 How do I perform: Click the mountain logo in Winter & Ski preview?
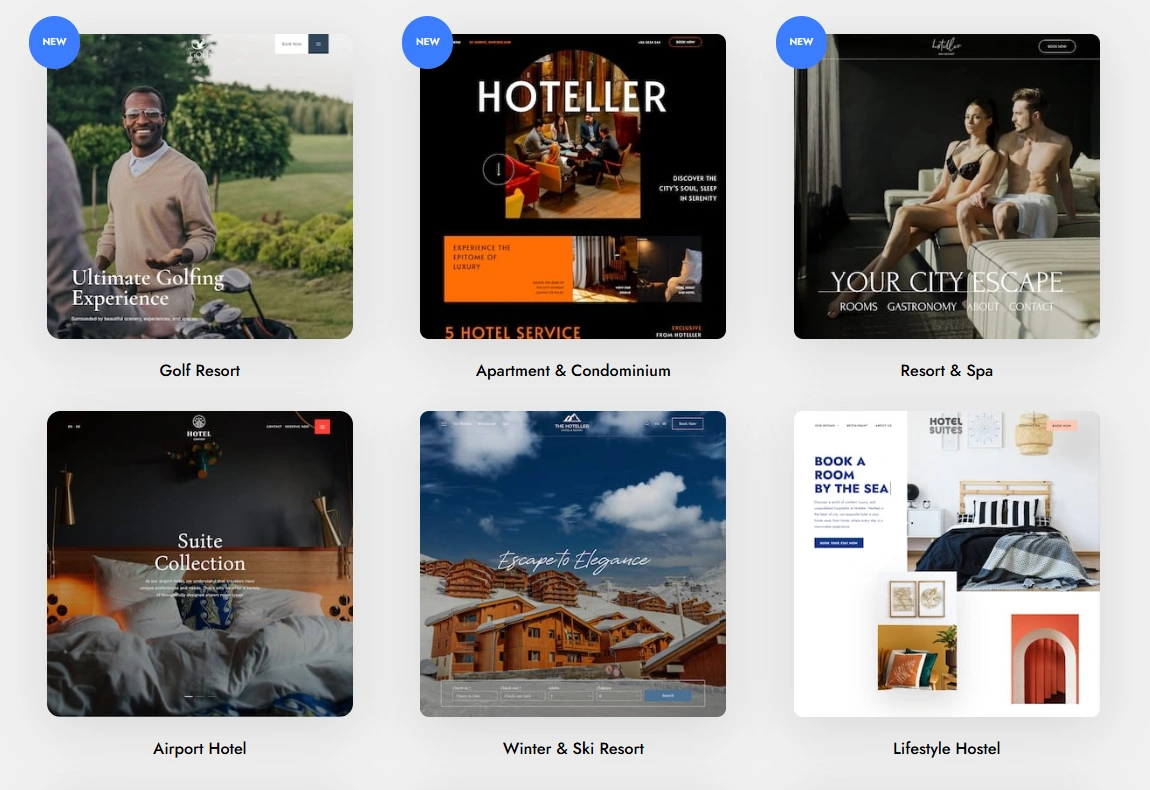click(x=572, y=419)
